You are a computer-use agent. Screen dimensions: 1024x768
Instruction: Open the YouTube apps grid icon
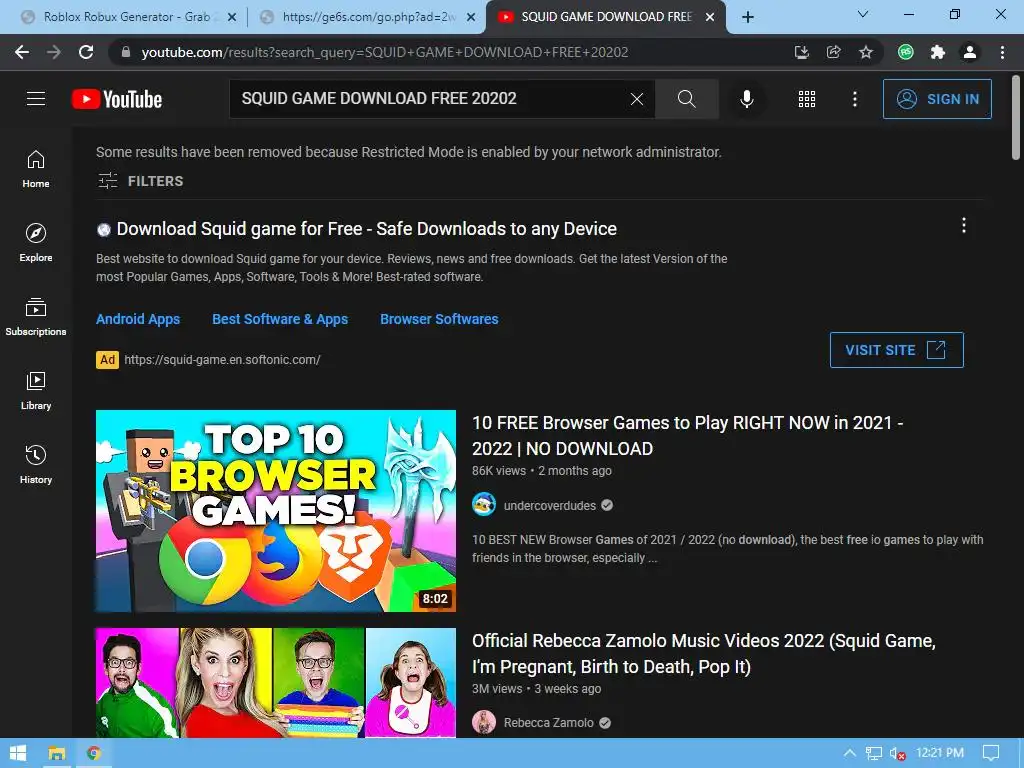[x=807, y=99]
